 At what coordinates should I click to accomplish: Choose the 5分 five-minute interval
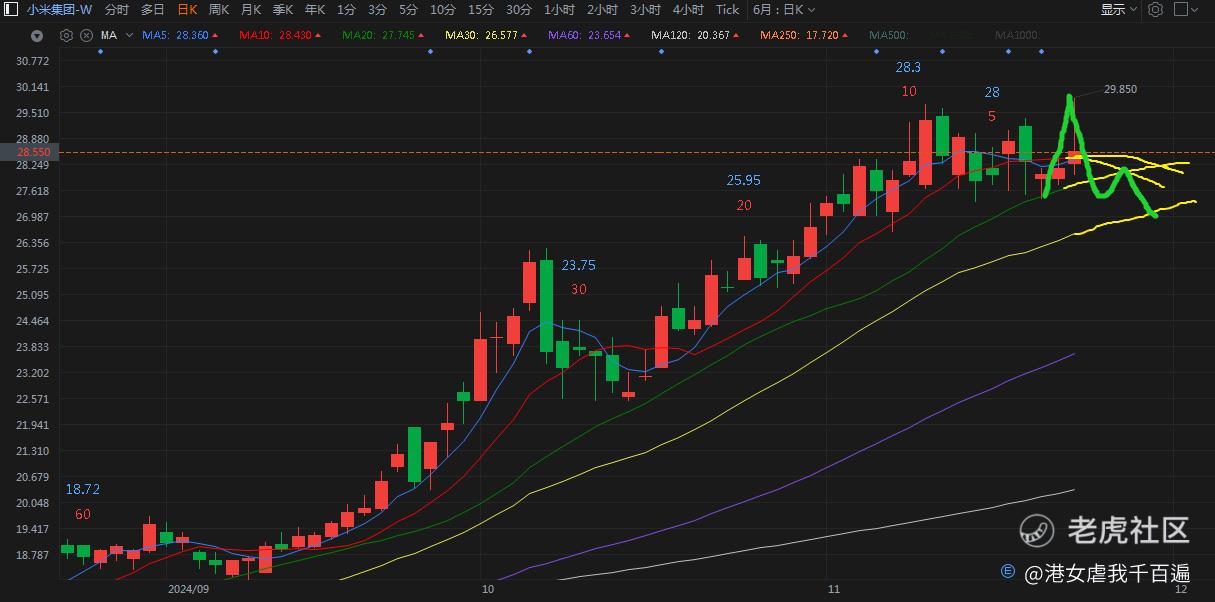pyautogui.click(x=408, y=9)
